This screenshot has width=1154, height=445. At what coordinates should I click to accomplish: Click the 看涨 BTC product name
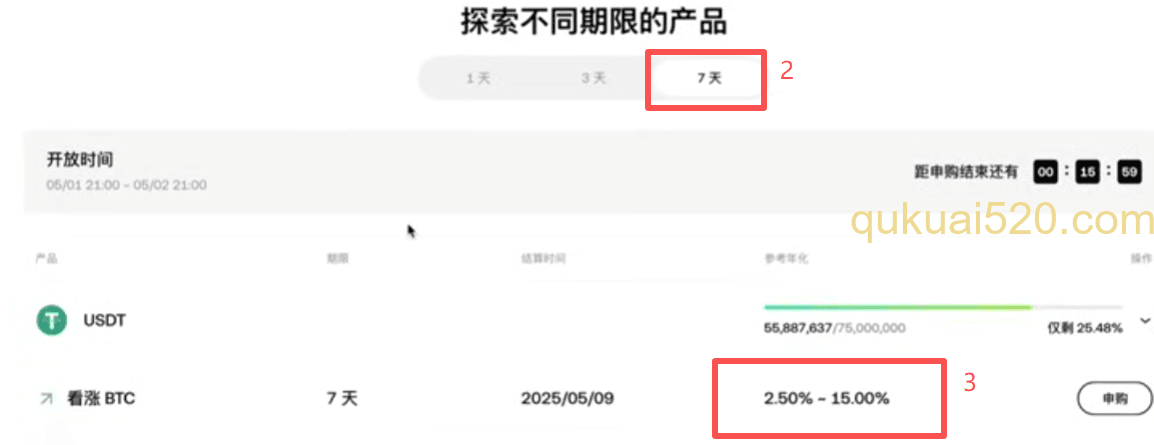pyautogui.click(x=102, y=399)
